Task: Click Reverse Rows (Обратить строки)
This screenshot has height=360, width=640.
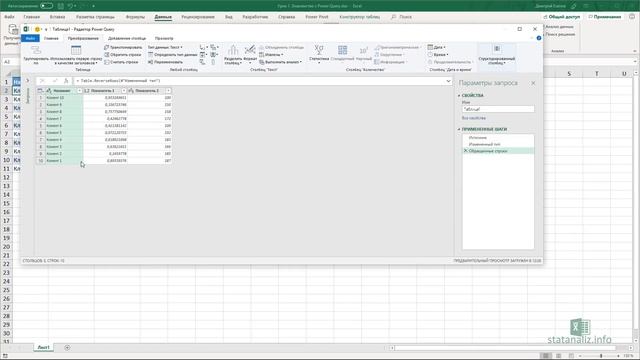Action: 122,55
